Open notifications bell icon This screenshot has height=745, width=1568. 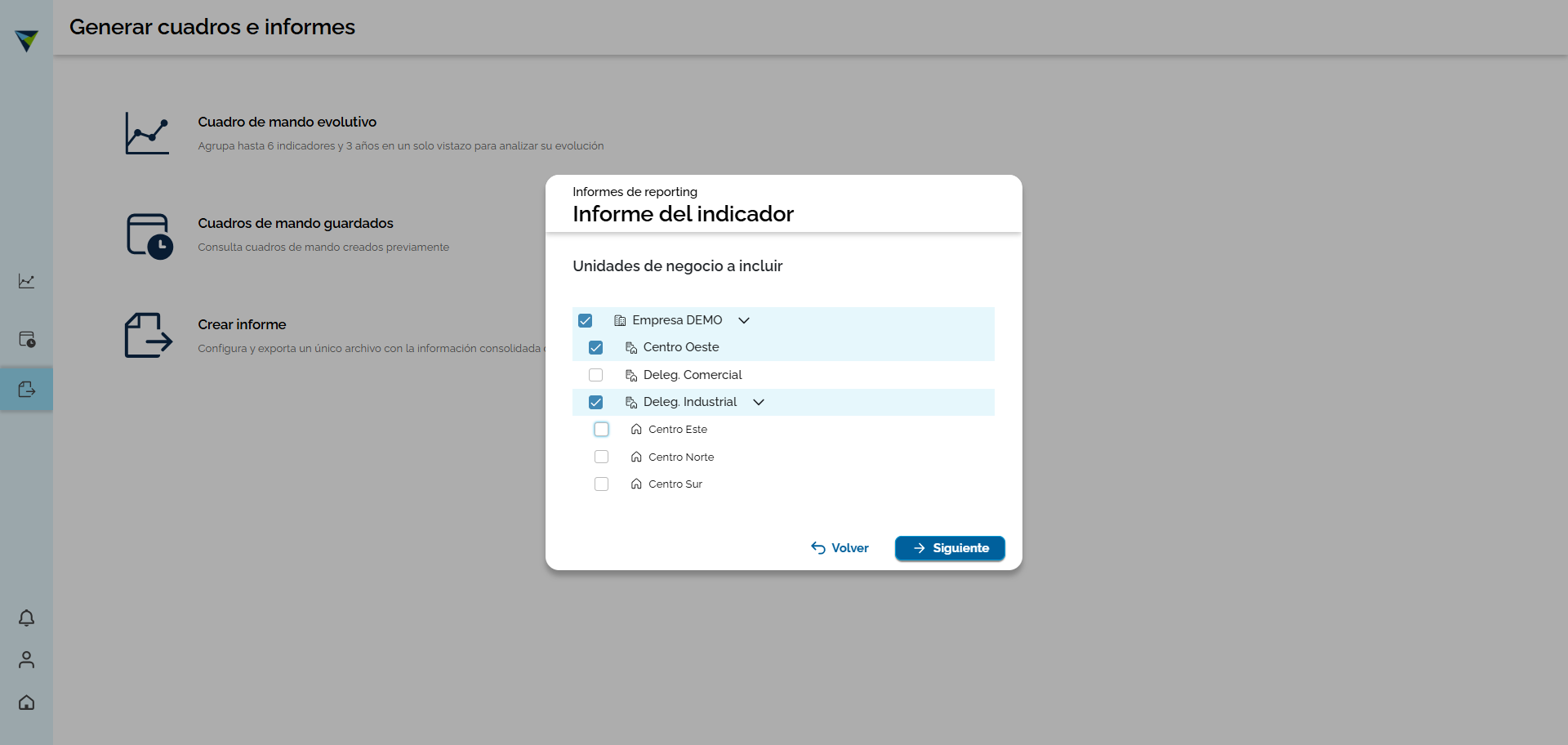[x=26, y=618]
